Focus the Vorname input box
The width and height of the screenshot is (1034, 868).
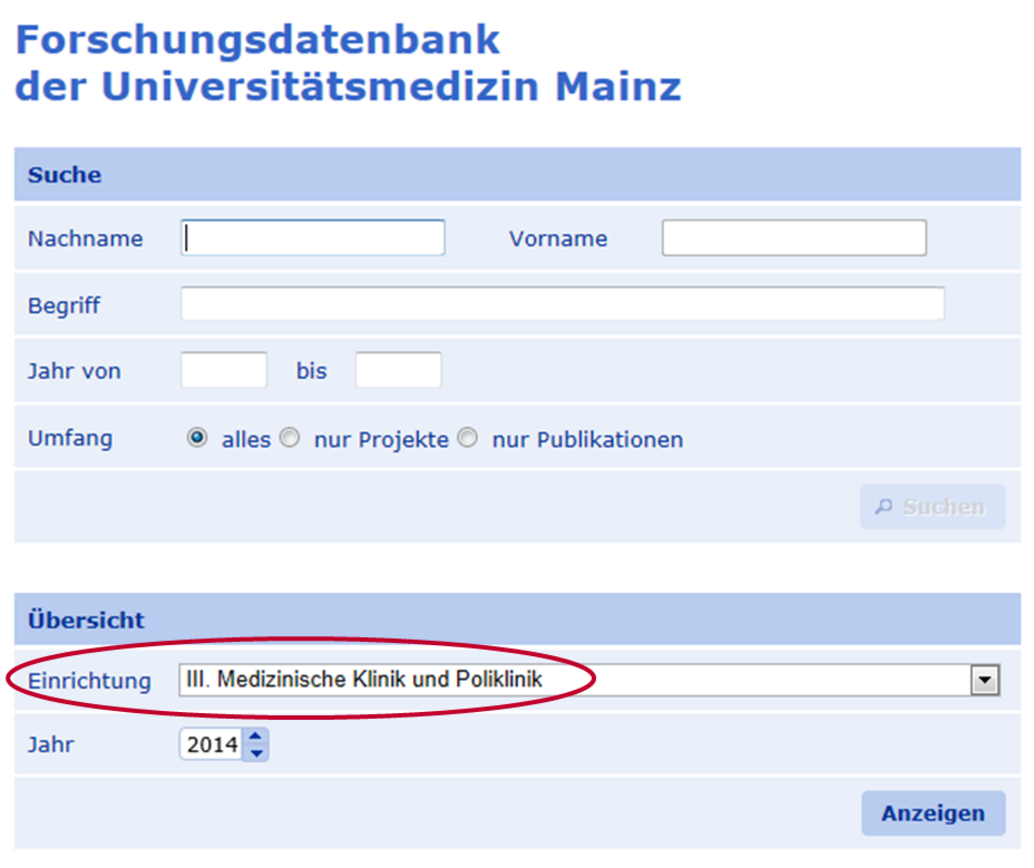click(794, 237)
